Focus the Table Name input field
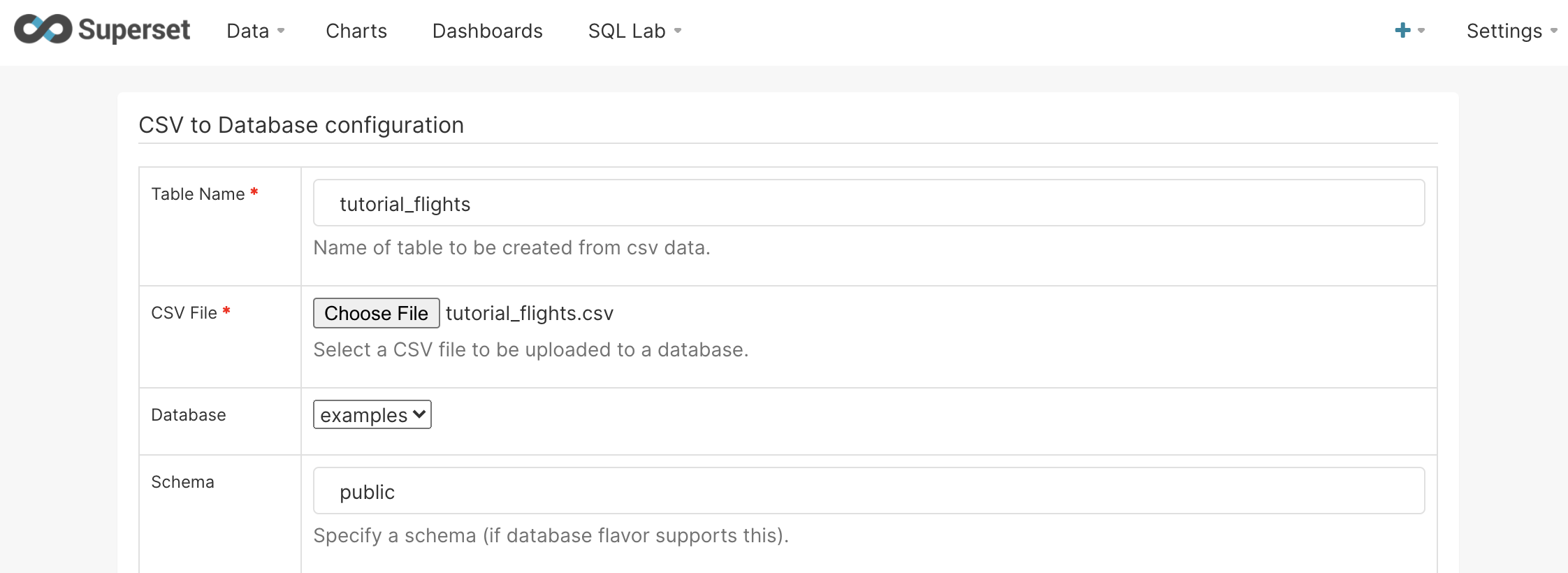This screenshot has height=573, width=1568. point(869,203)
